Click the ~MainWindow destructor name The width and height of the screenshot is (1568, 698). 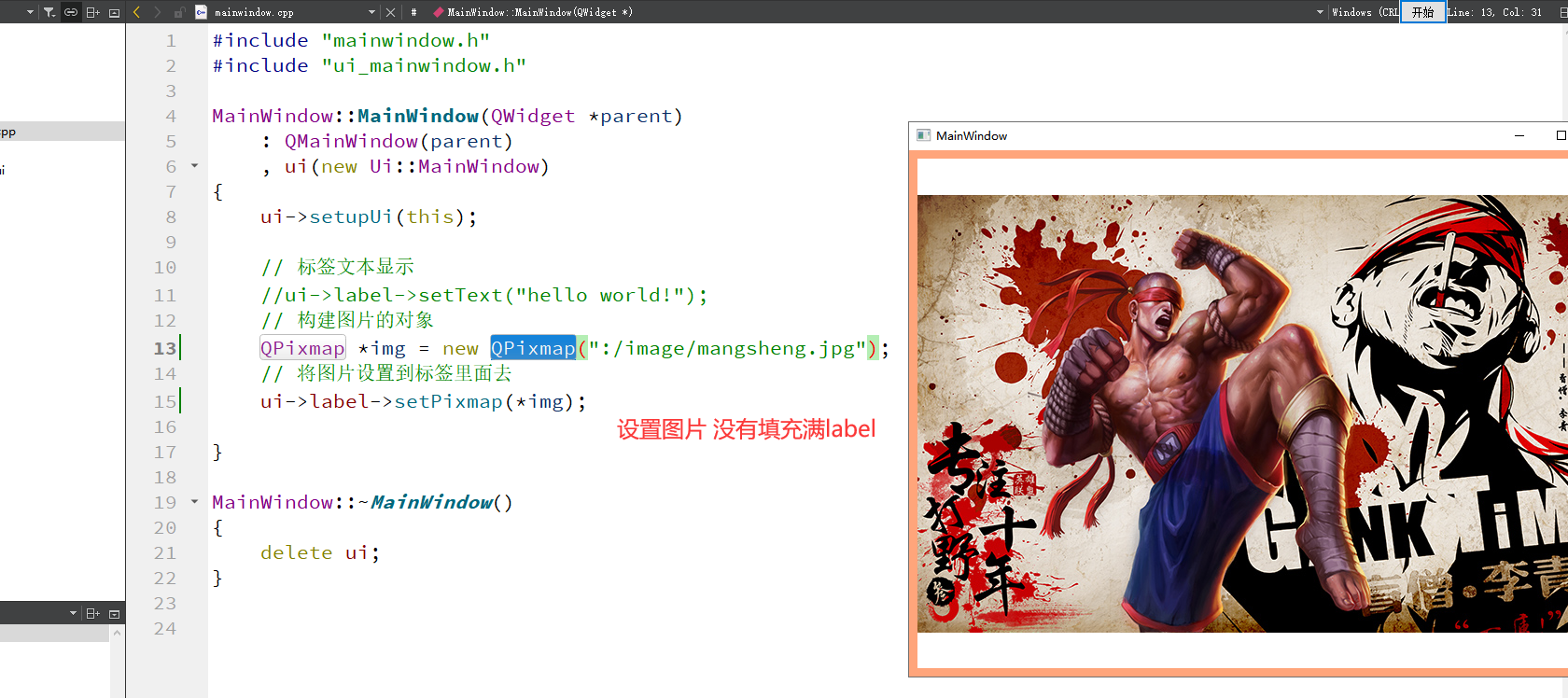[x=430, y=502]
